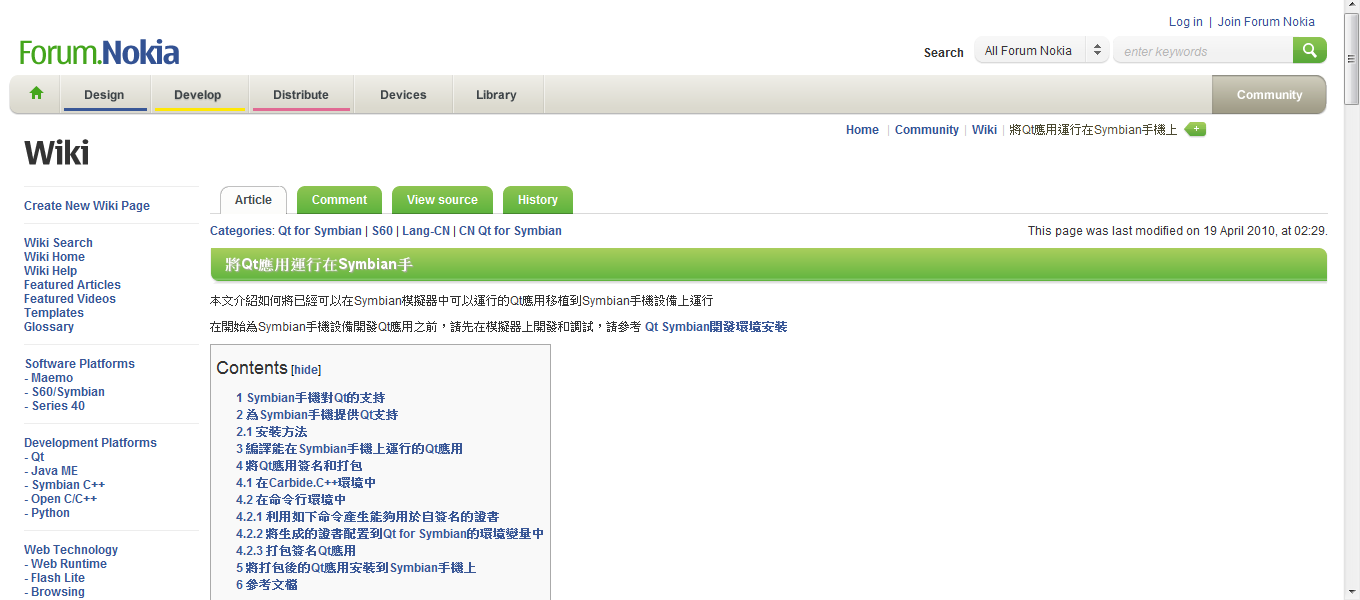Open Wiki Search in sidebar

58,243
